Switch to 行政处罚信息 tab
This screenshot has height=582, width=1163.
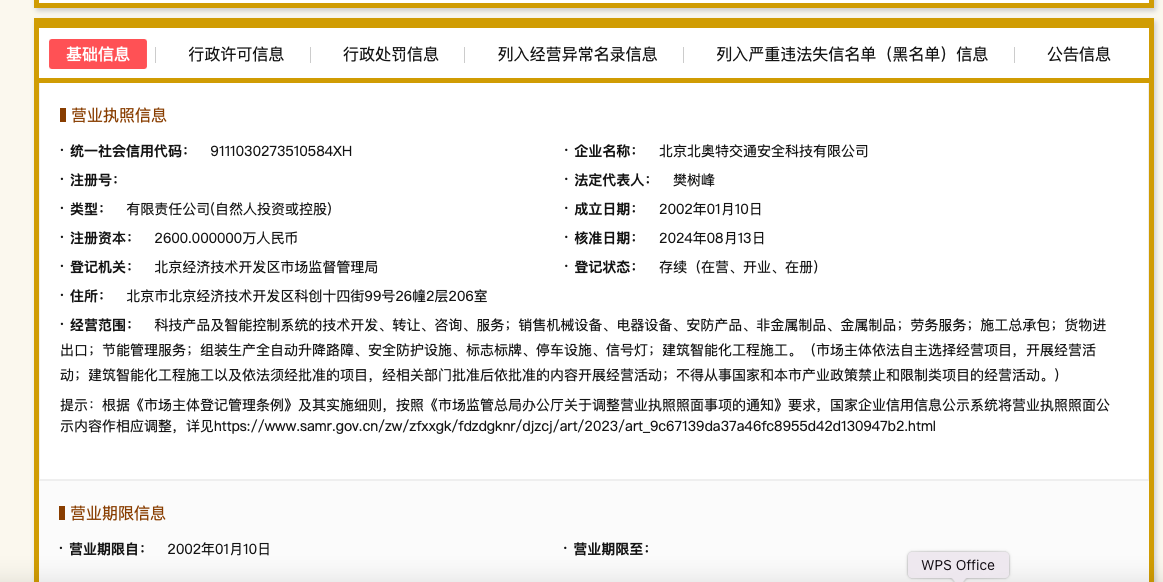[x=391, y=54]
